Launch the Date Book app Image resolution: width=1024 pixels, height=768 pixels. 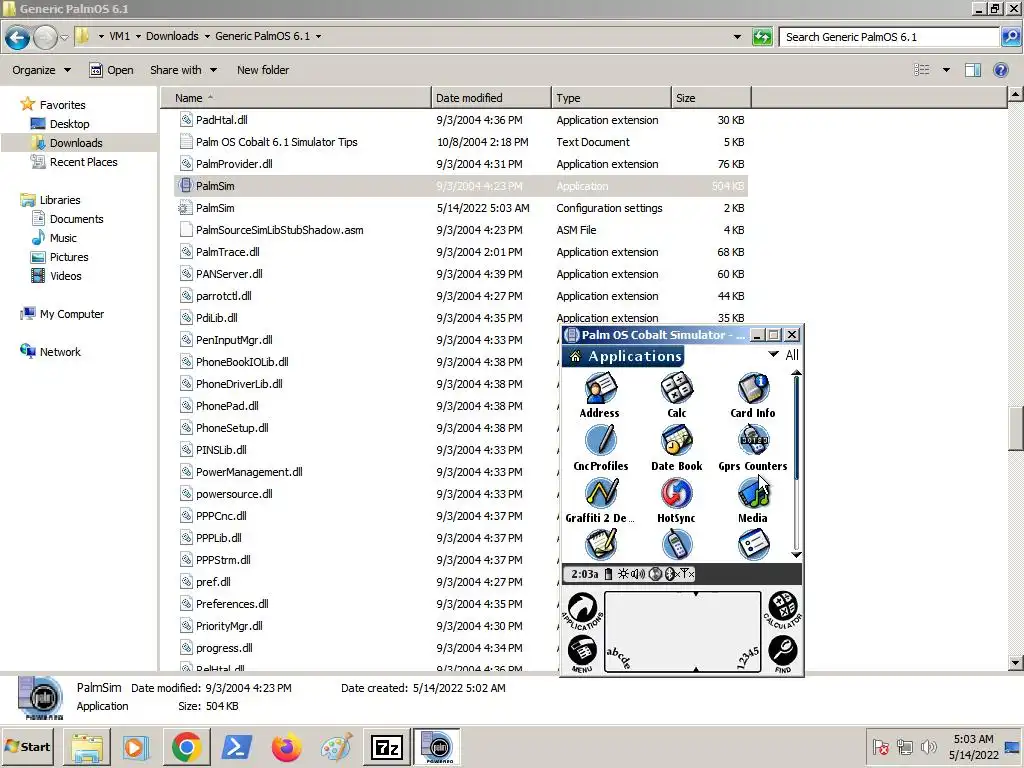[677, 448]
